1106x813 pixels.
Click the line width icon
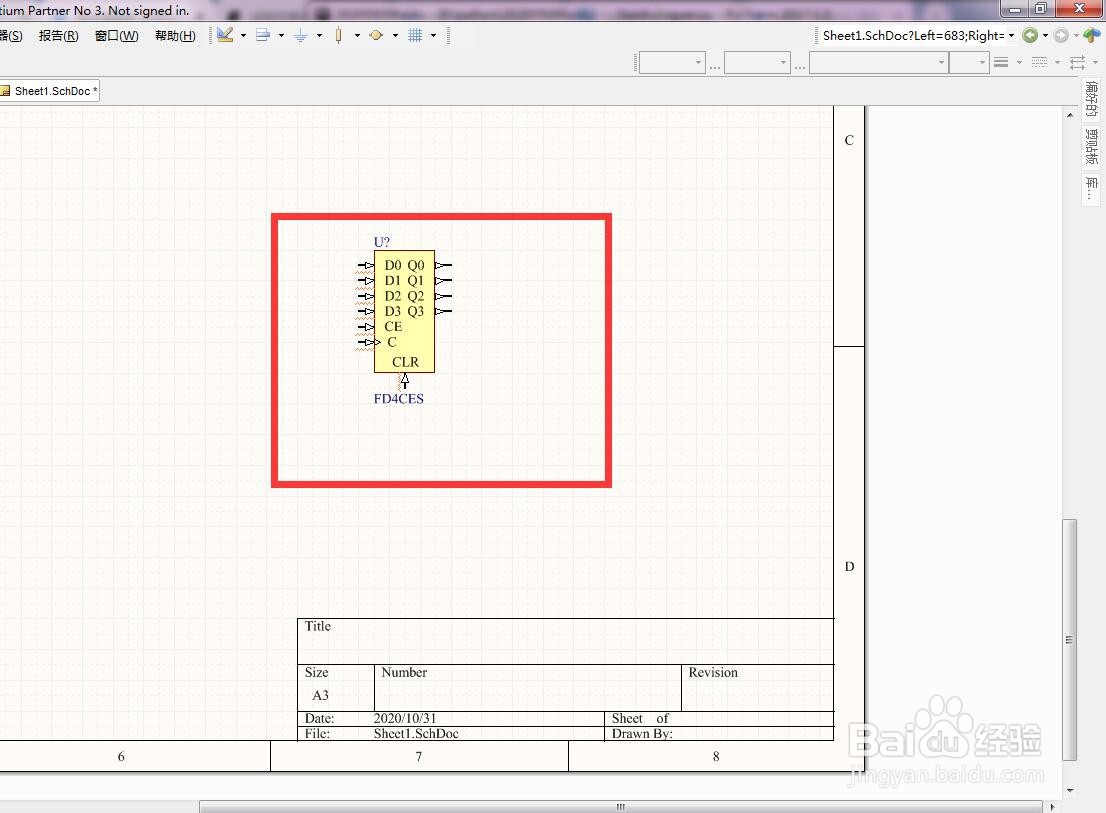[1001, 63]
